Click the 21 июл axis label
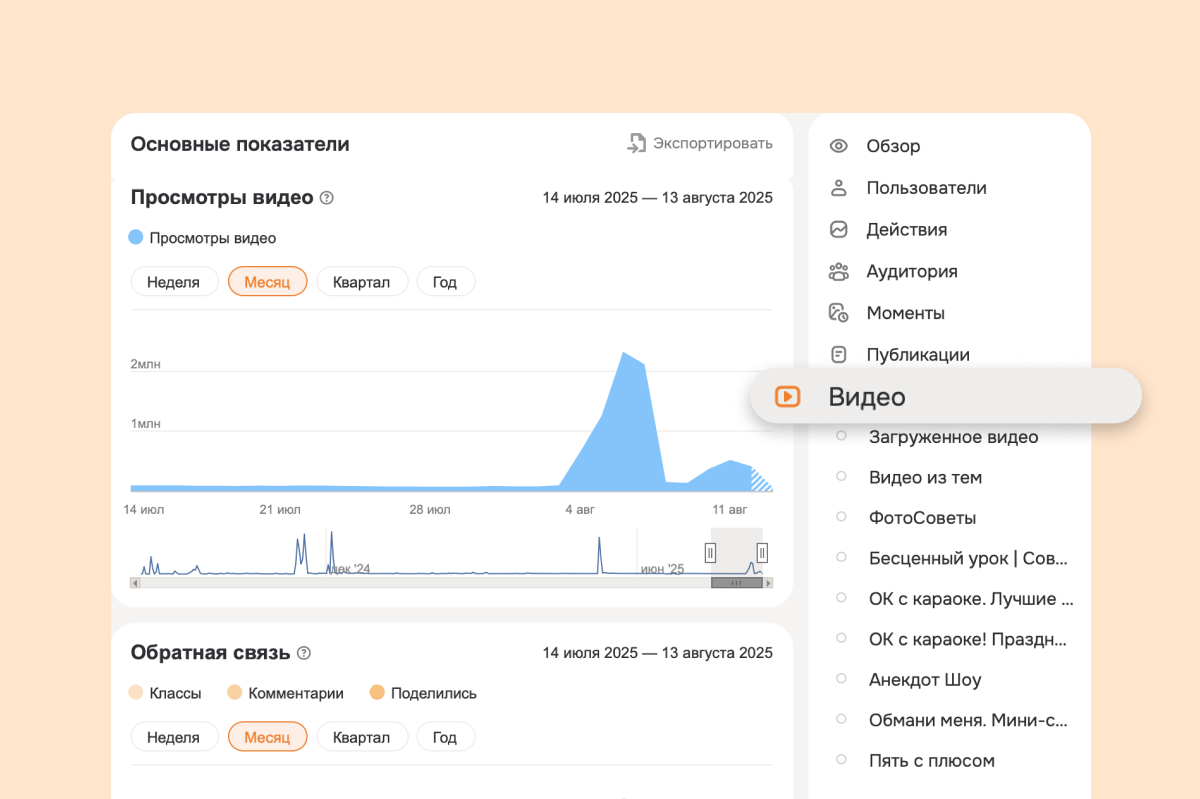Screen dimensions: 1200x799 point(280,510)
